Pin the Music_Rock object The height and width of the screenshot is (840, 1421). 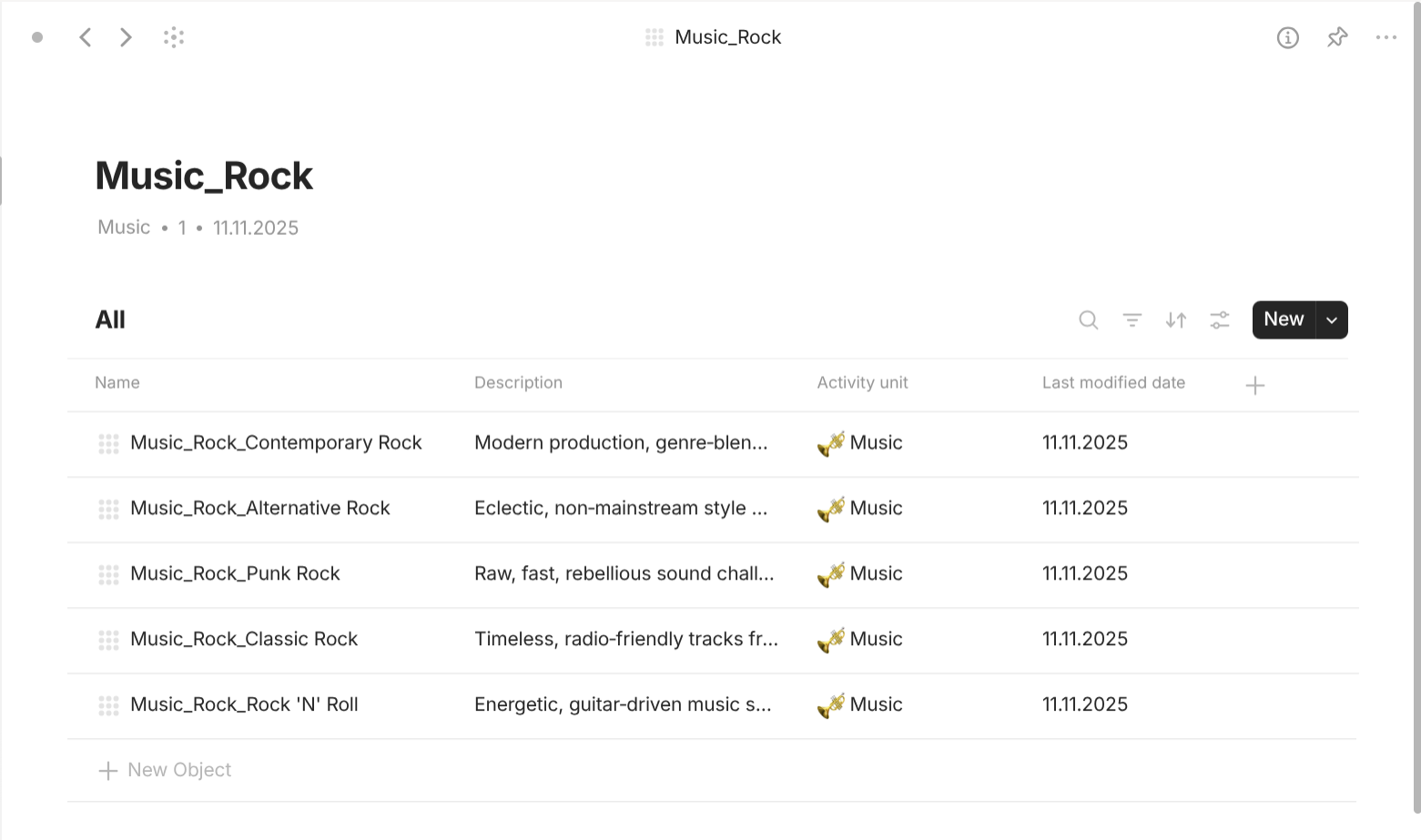click(x=1336, y=37)
